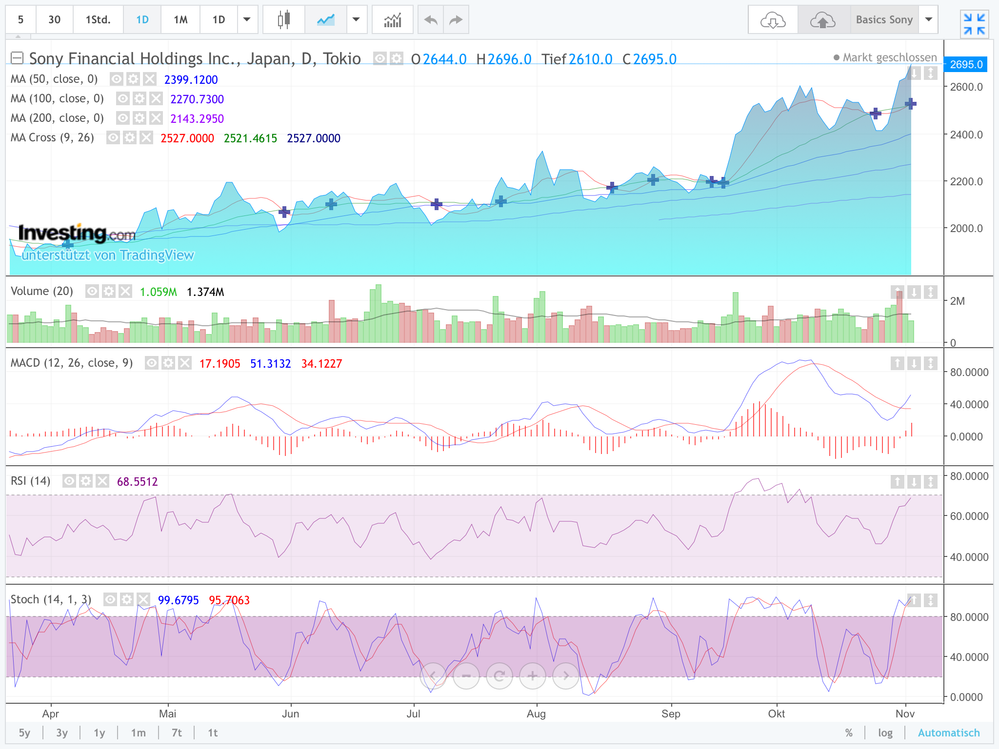Open the Basics Sony layout dropdown arrow

[929, 20]
